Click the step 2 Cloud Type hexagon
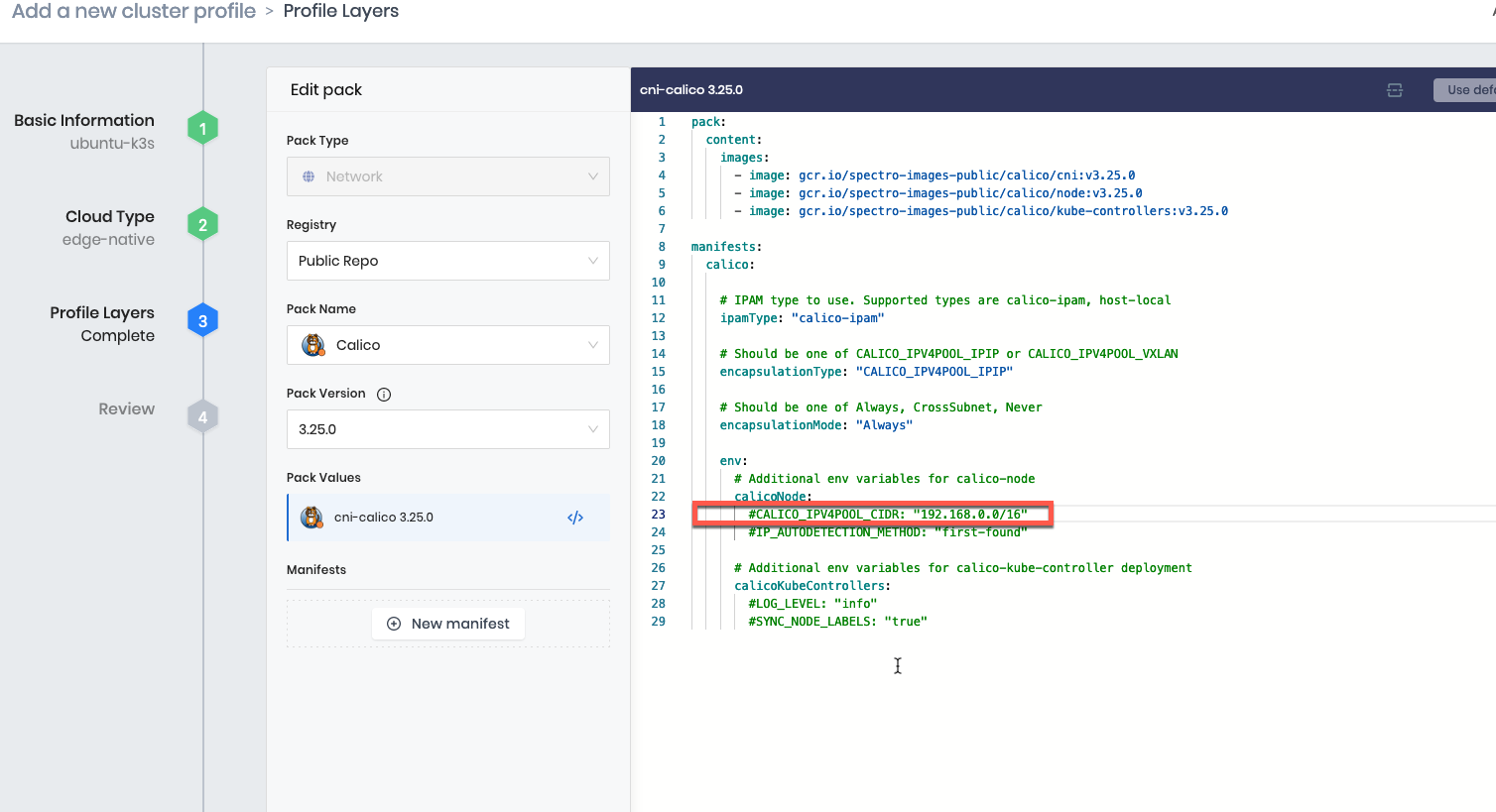The width and height of the screenshot is (1496, 812). (202, 225)
